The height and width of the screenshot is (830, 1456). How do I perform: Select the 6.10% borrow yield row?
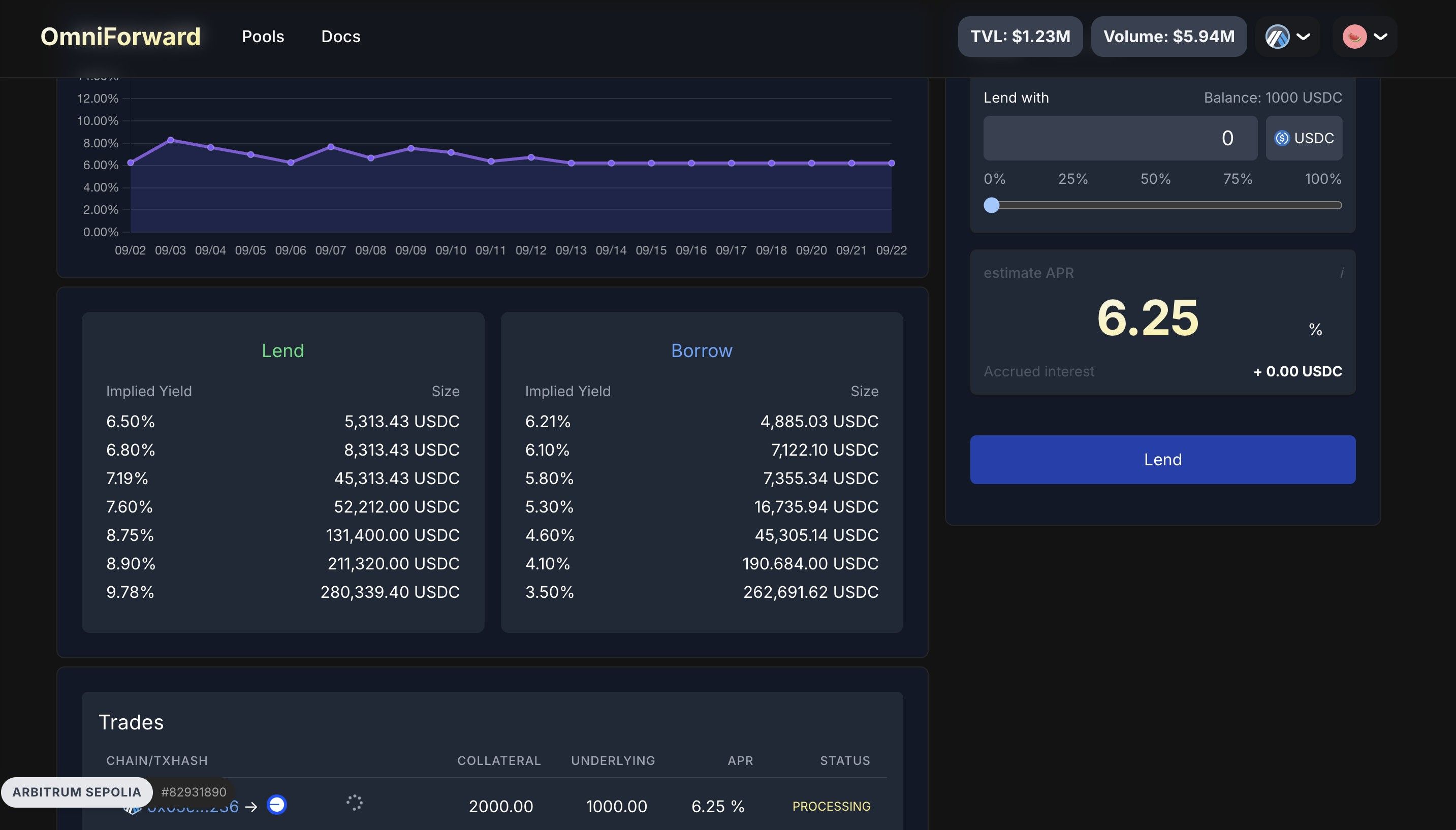pos(702,450)
